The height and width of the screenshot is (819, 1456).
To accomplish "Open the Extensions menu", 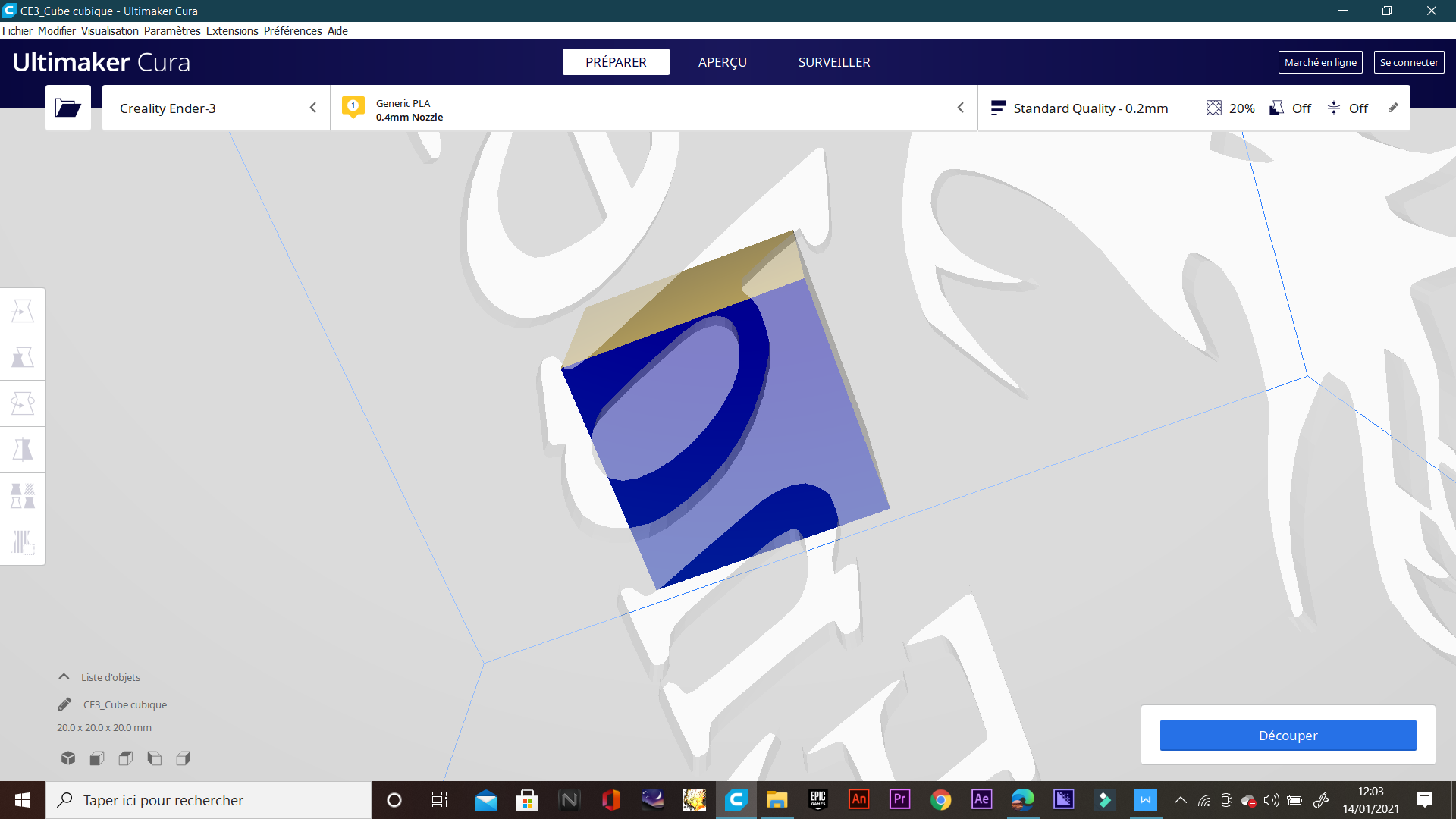I will [232, 31].
